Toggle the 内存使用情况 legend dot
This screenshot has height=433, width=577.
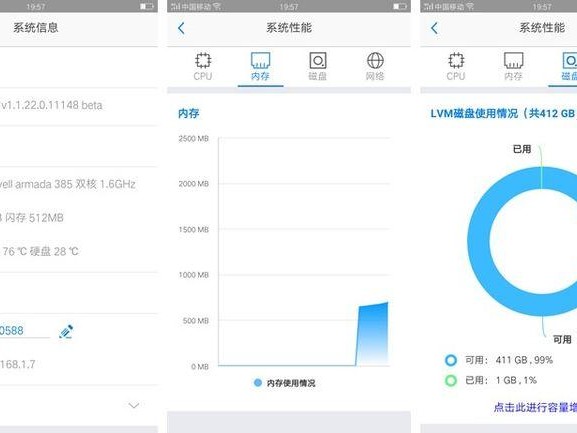258,383
